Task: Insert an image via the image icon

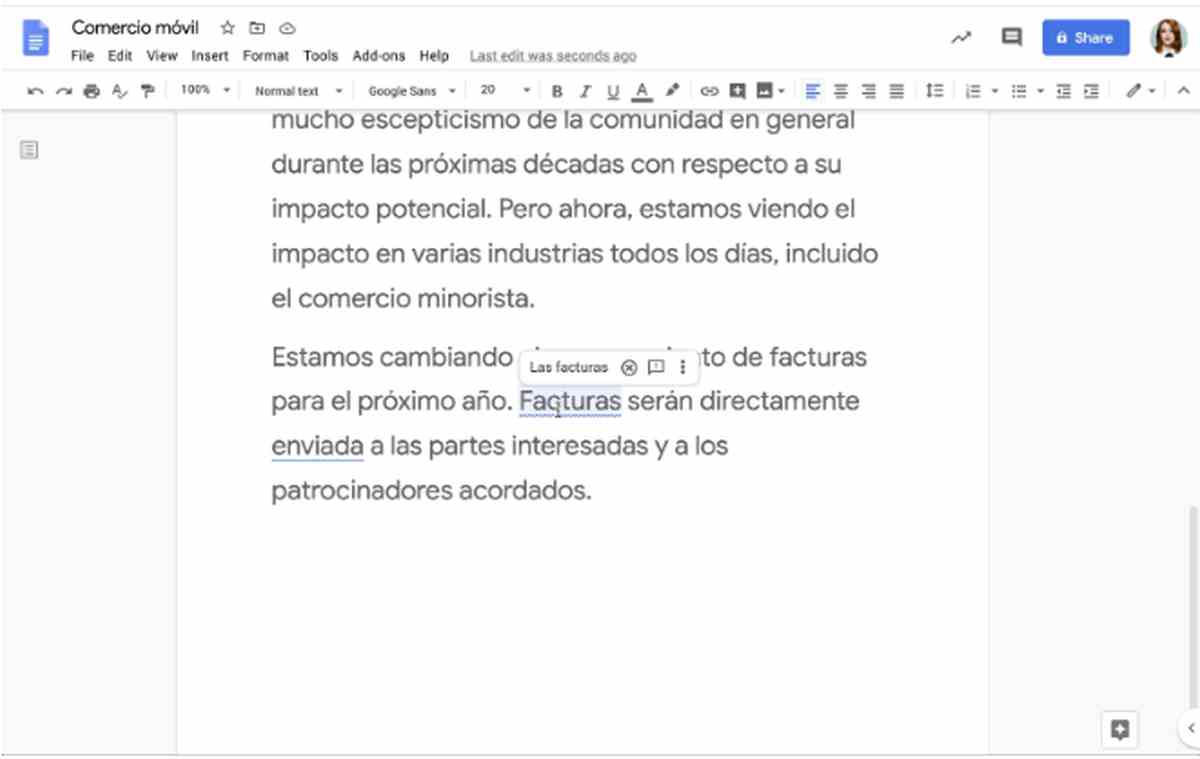Action: point(765,90)
